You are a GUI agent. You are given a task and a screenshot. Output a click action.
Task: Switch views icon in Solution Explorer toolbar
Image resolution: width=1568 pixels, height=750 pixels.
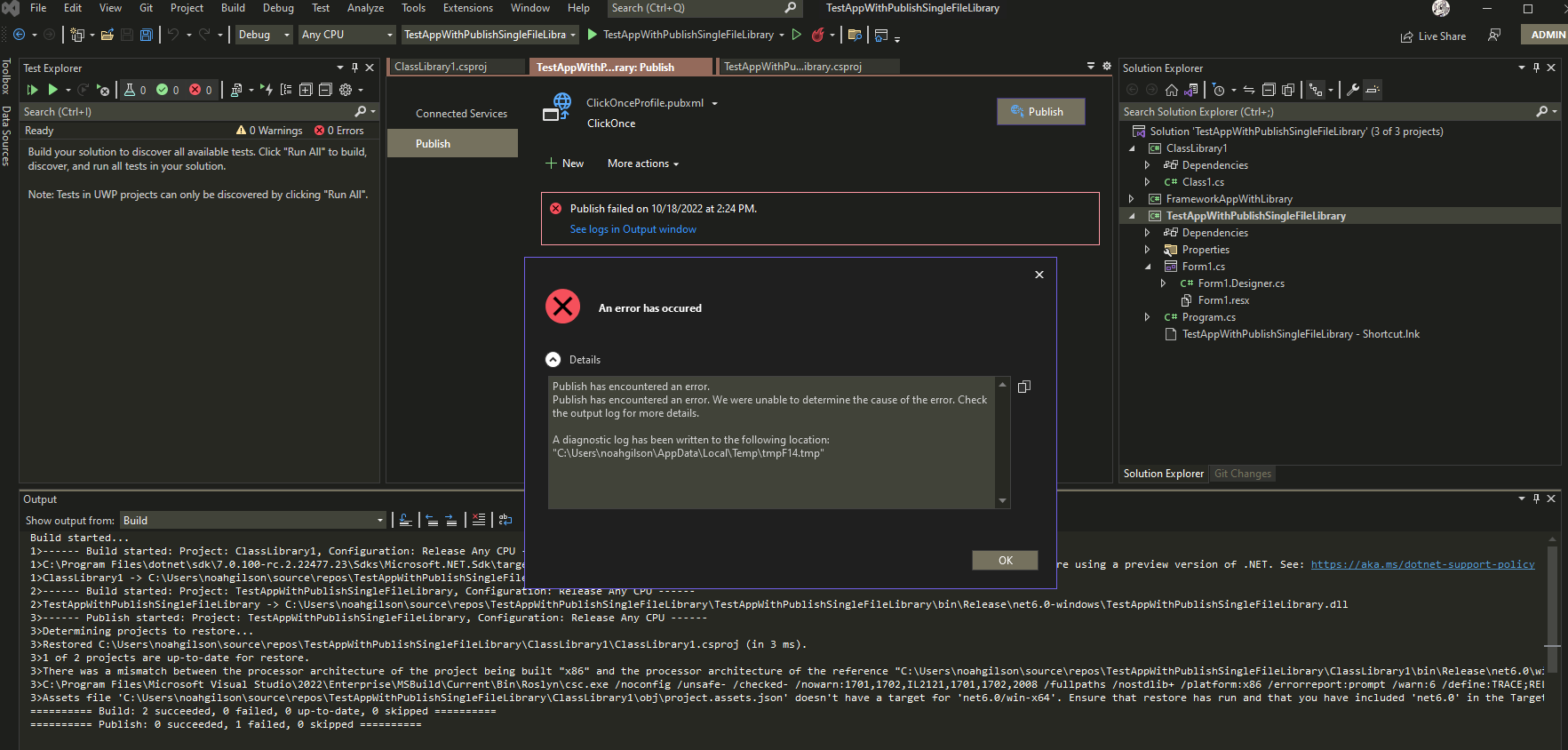(x=1192, y=90)
